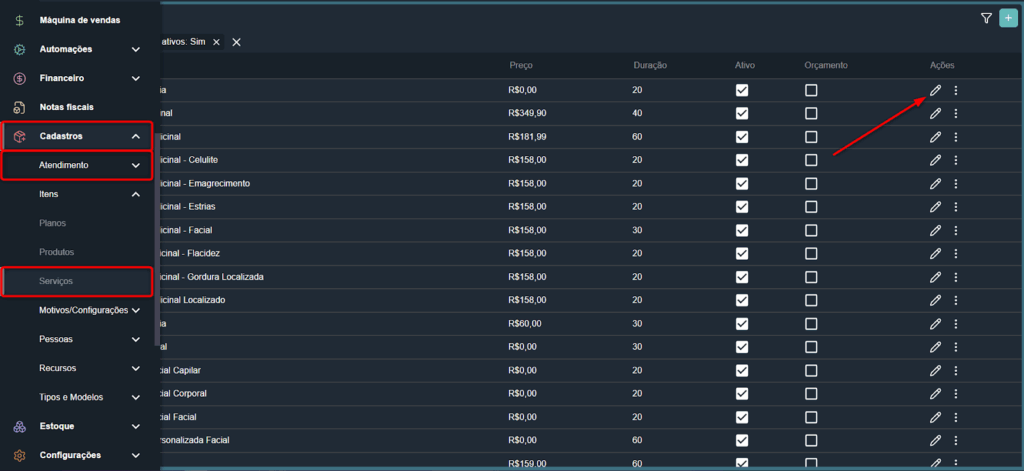Click the Estoque cubes icon in sidebar
This screenshot has width=1024, height=471.
pos(19,427)
